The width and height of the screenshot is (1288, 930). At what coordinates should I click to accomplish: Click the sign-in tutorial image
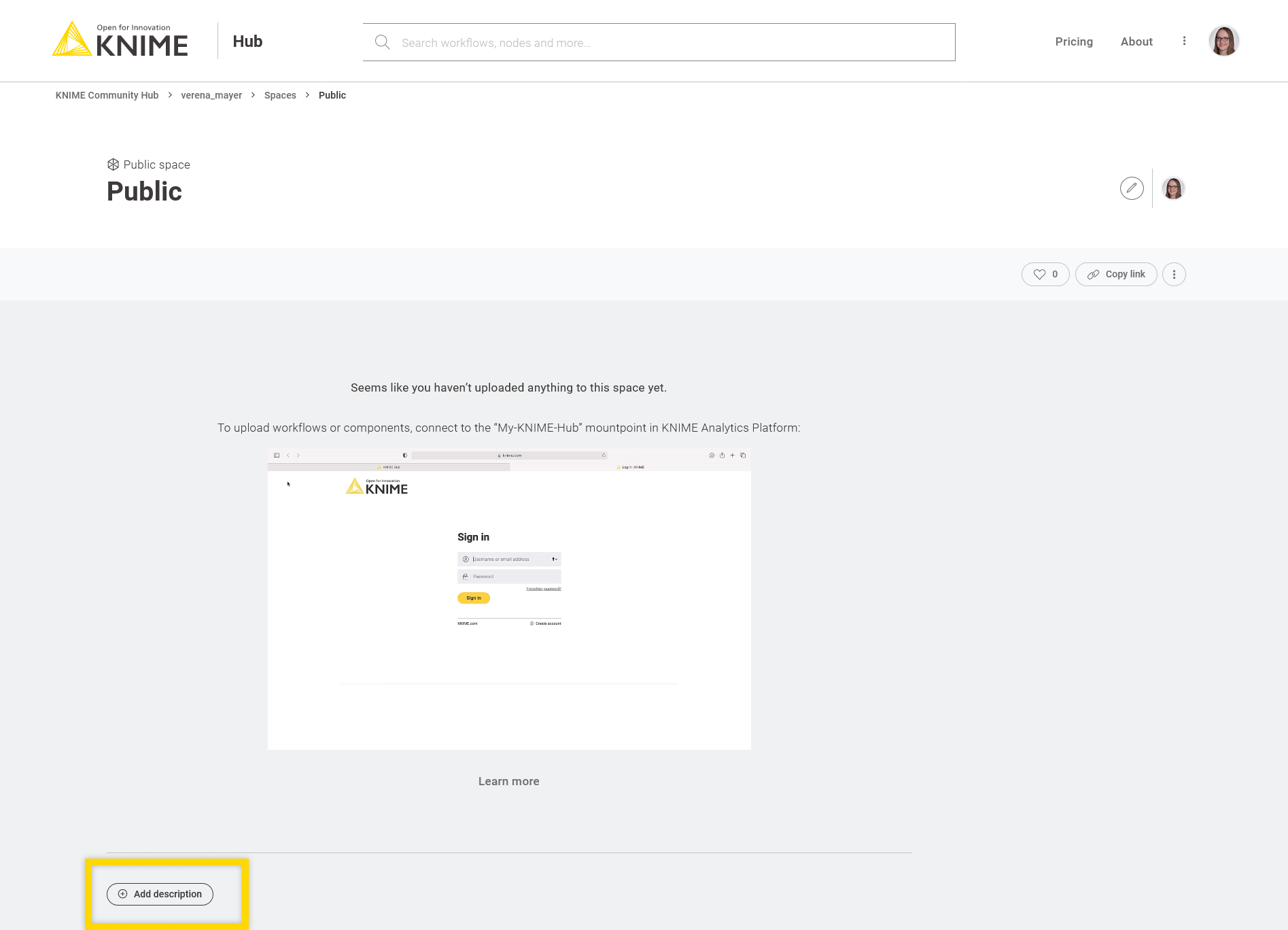509,599
